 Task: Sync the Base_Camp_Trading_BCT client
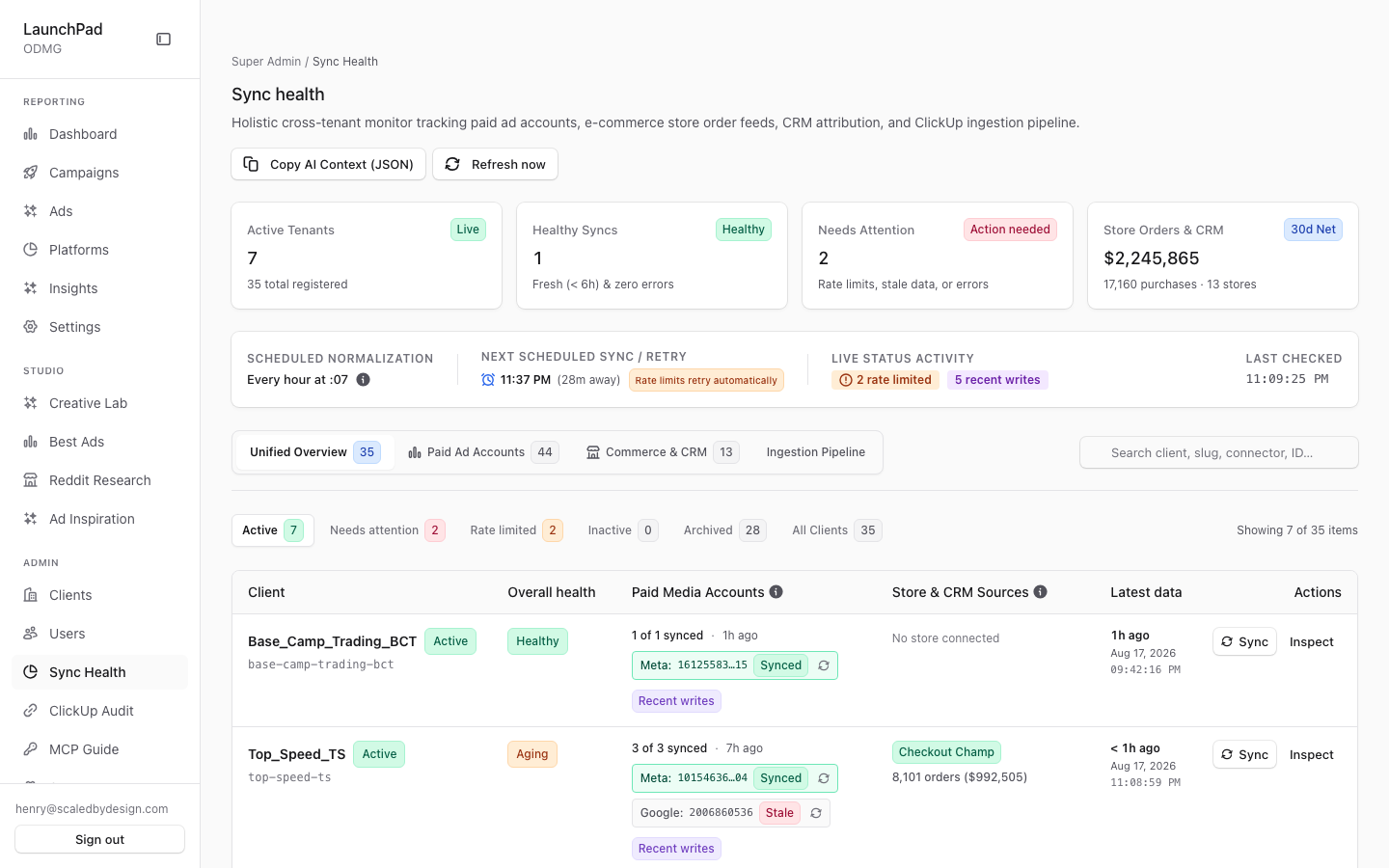[1244, 642]
